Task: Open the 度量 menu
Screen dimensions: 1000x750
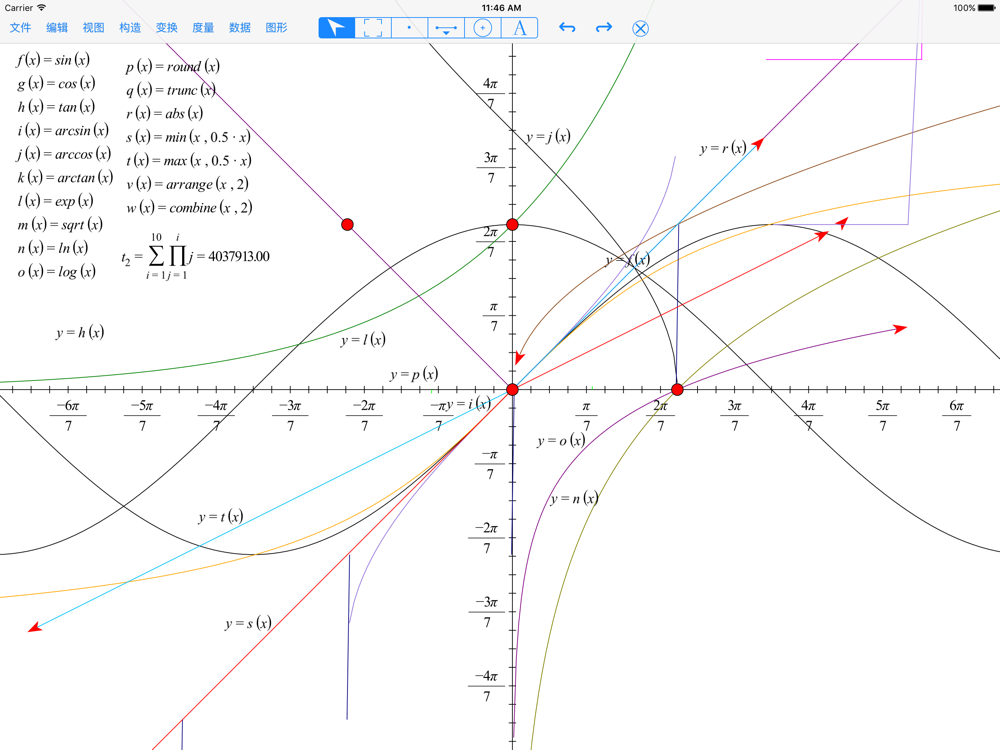Action: tap(203, 28)
